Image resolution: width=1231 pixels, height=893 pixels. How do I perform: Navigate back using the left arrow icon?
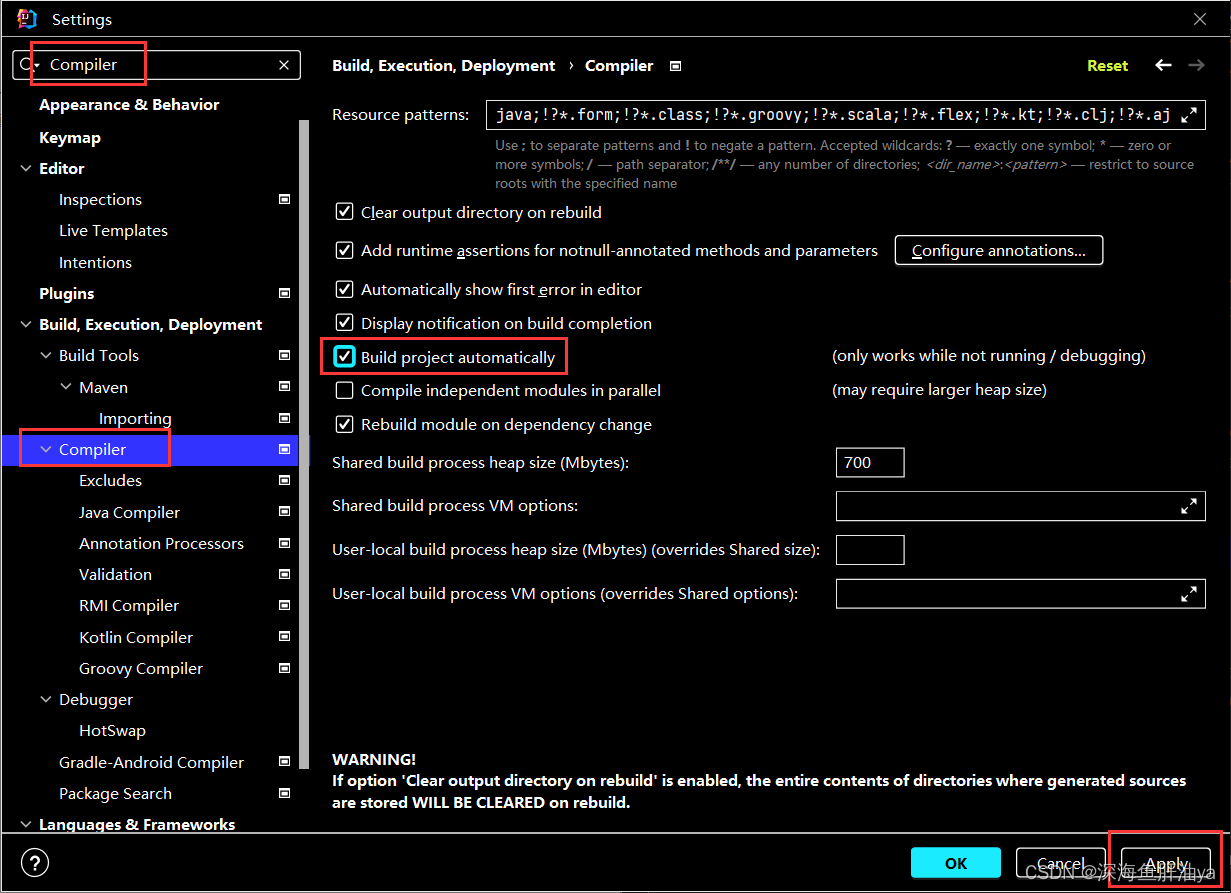pos(1163,65)
